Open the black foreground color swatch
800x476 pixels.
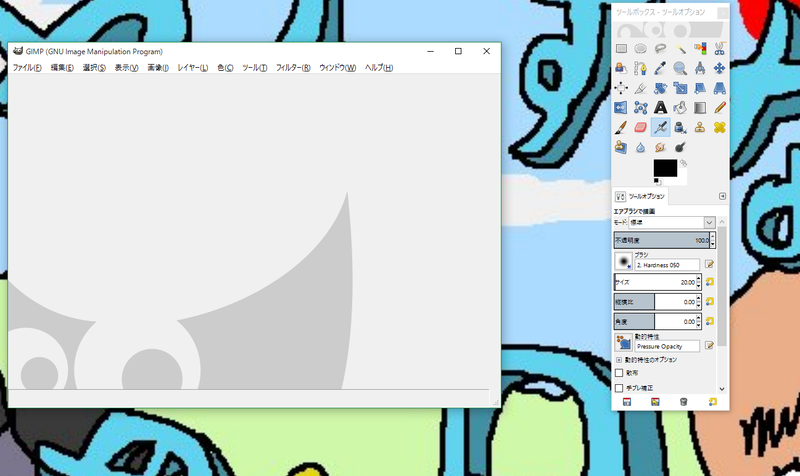[x=665, y=168]
